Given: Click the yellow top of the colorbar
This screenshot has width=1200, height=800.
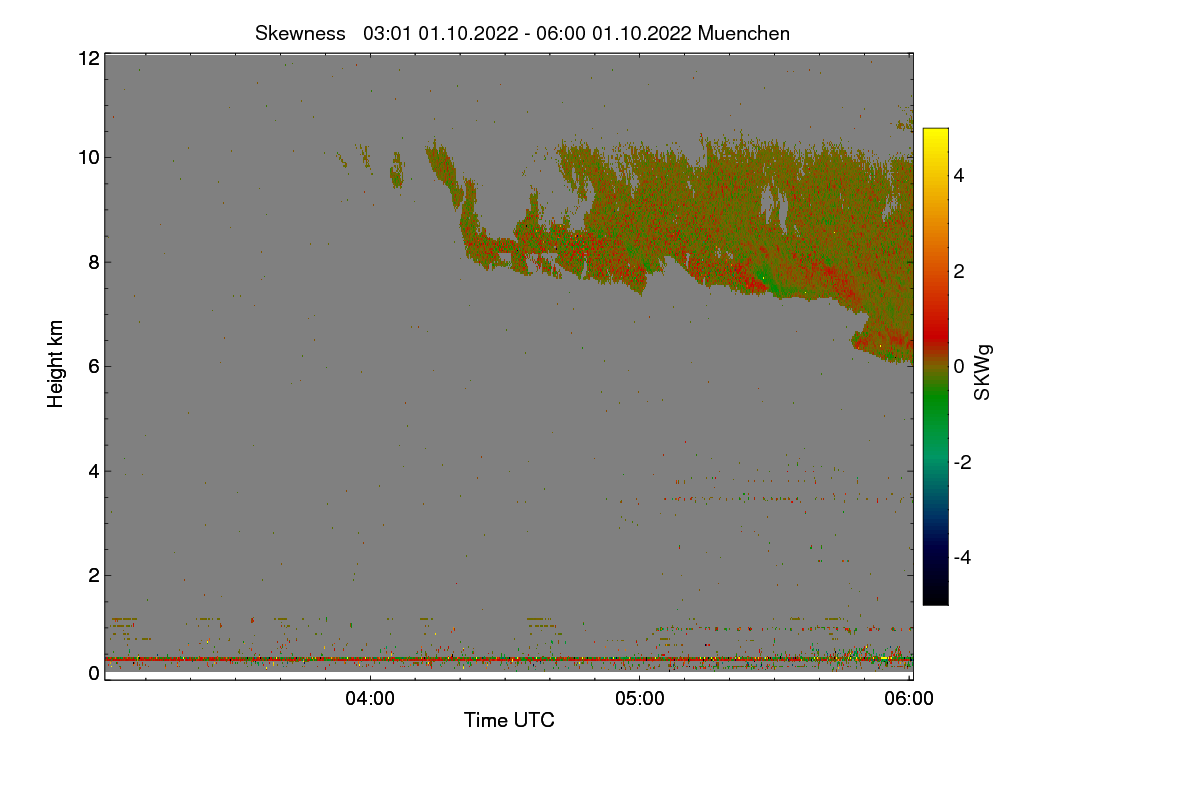Looking at the screenshot, I should click(x=935, y=137).
